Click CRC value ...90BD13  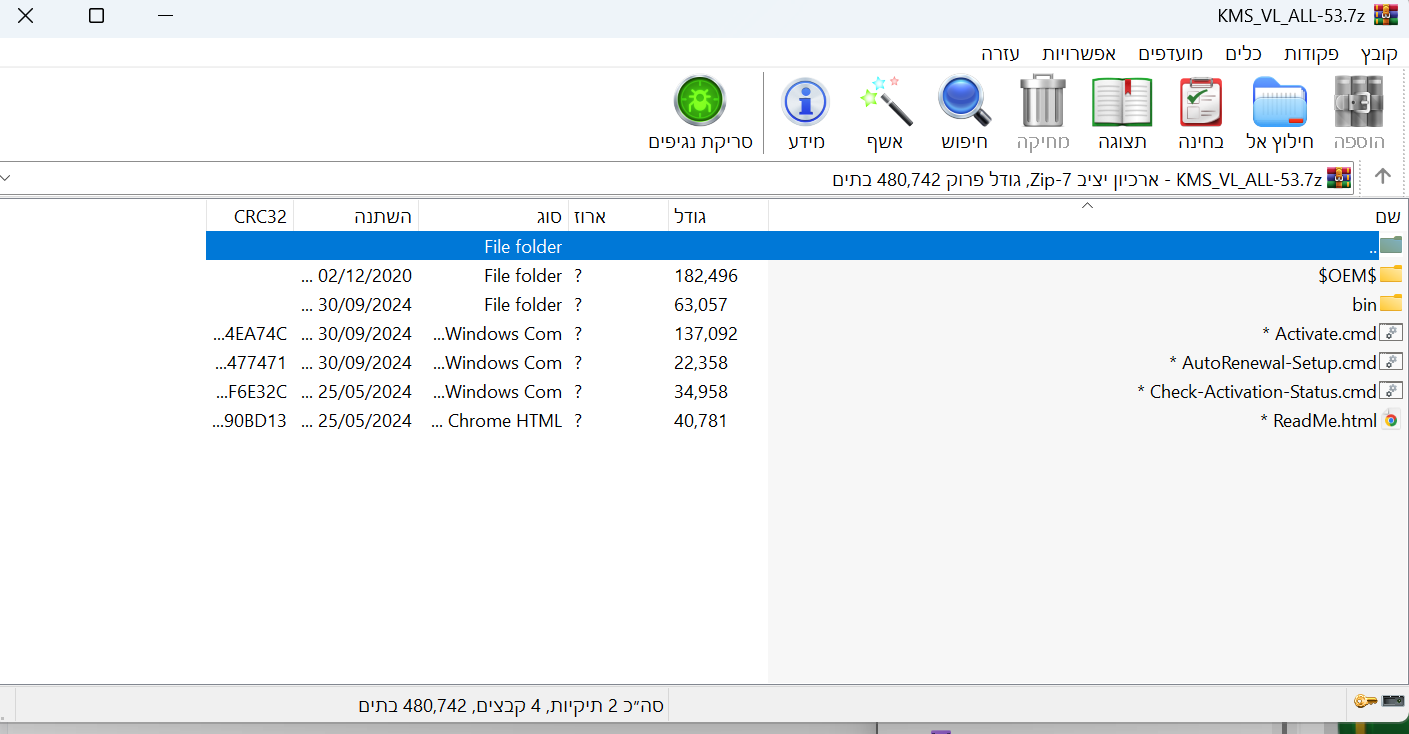251,421
